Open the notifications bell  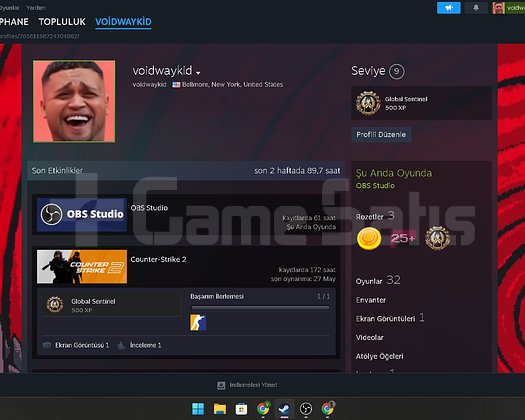tap(476, 8)
